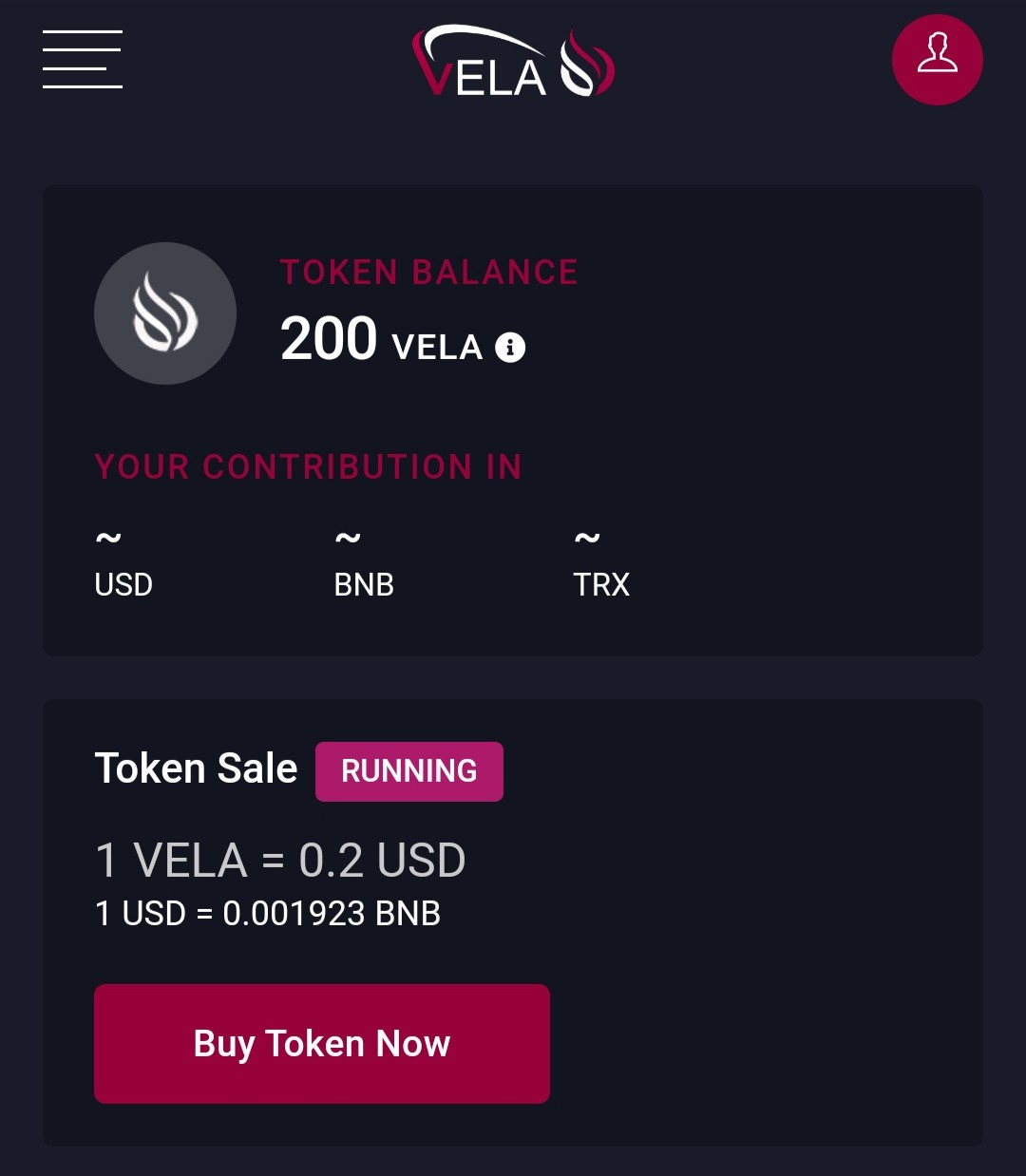1026x1176 pixels.
Task: Select the USD contribution label
Action: tap(123, 584)
